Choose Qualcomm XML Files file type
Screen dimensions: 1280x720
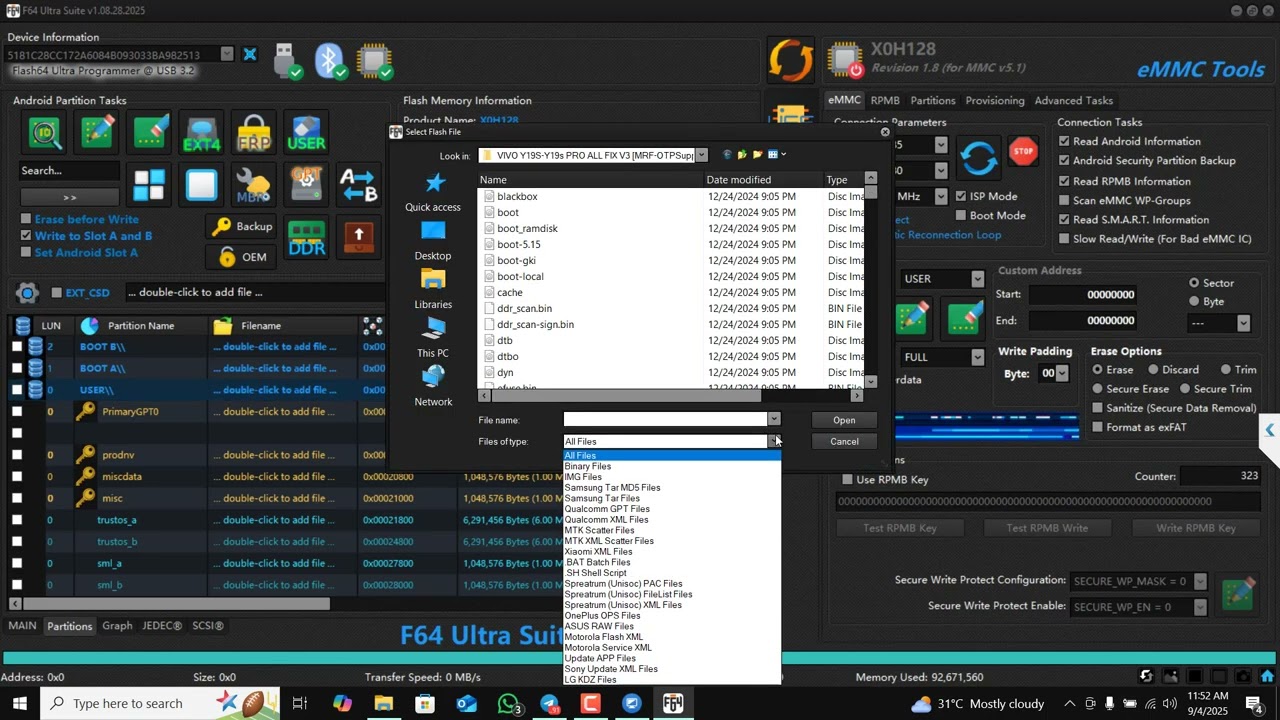606,520
